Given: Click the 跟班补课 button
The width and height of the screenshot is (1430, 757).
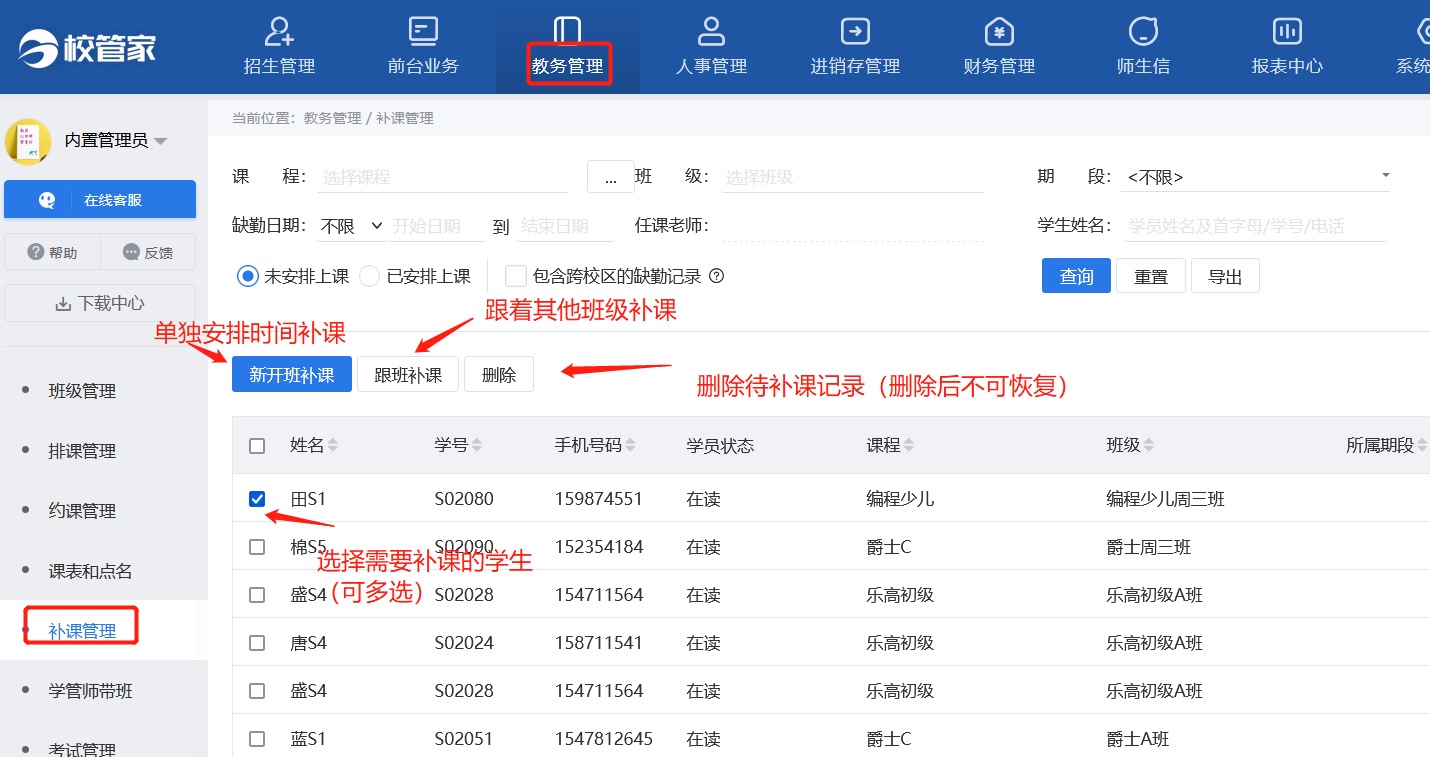Looking at the screenshot, I should click(408, 374).
